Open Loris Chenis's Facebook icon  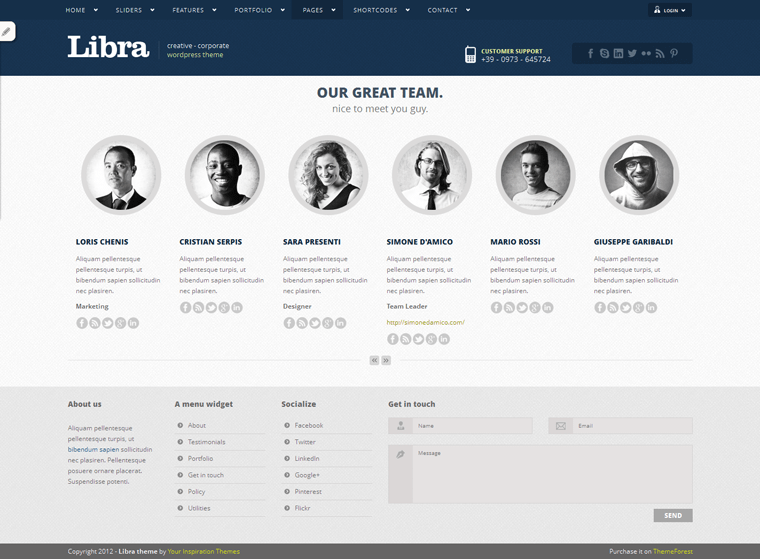[x=82, y=323]
